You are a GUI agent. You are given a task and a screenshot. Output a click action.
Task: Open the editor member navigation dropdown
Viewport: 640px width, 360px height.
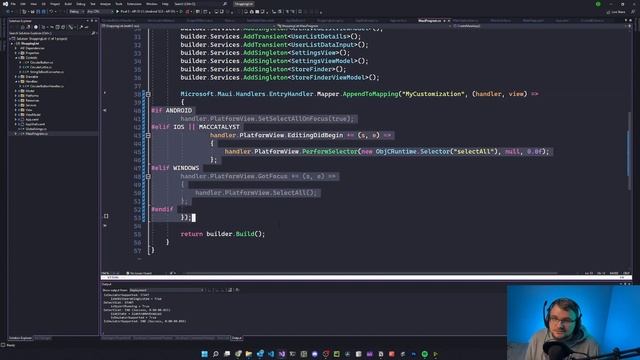pyautogui.click(x=539, y=26)
